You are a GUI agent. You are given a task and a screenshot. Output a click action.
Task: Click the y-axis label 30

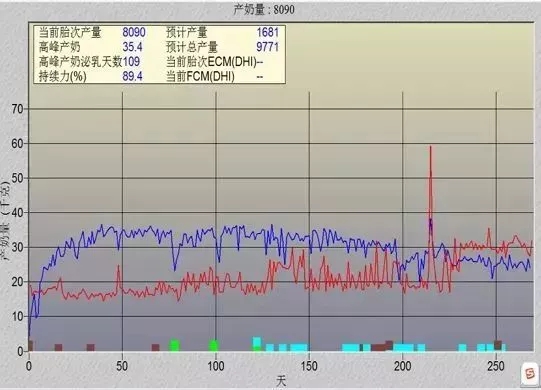[x=17, y=247]
